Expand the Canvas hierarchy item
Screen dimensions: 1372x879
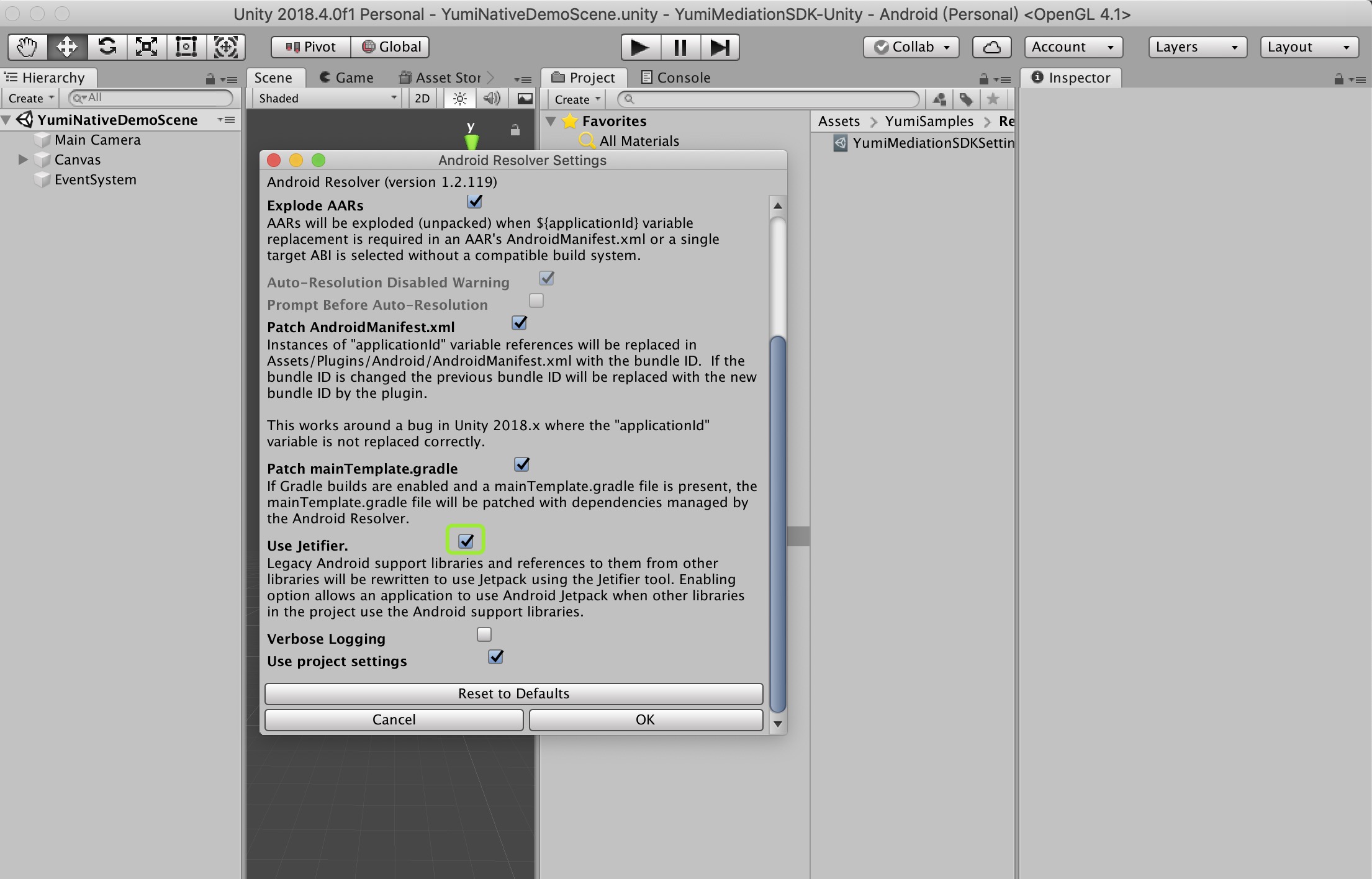[x=23, y=160]
